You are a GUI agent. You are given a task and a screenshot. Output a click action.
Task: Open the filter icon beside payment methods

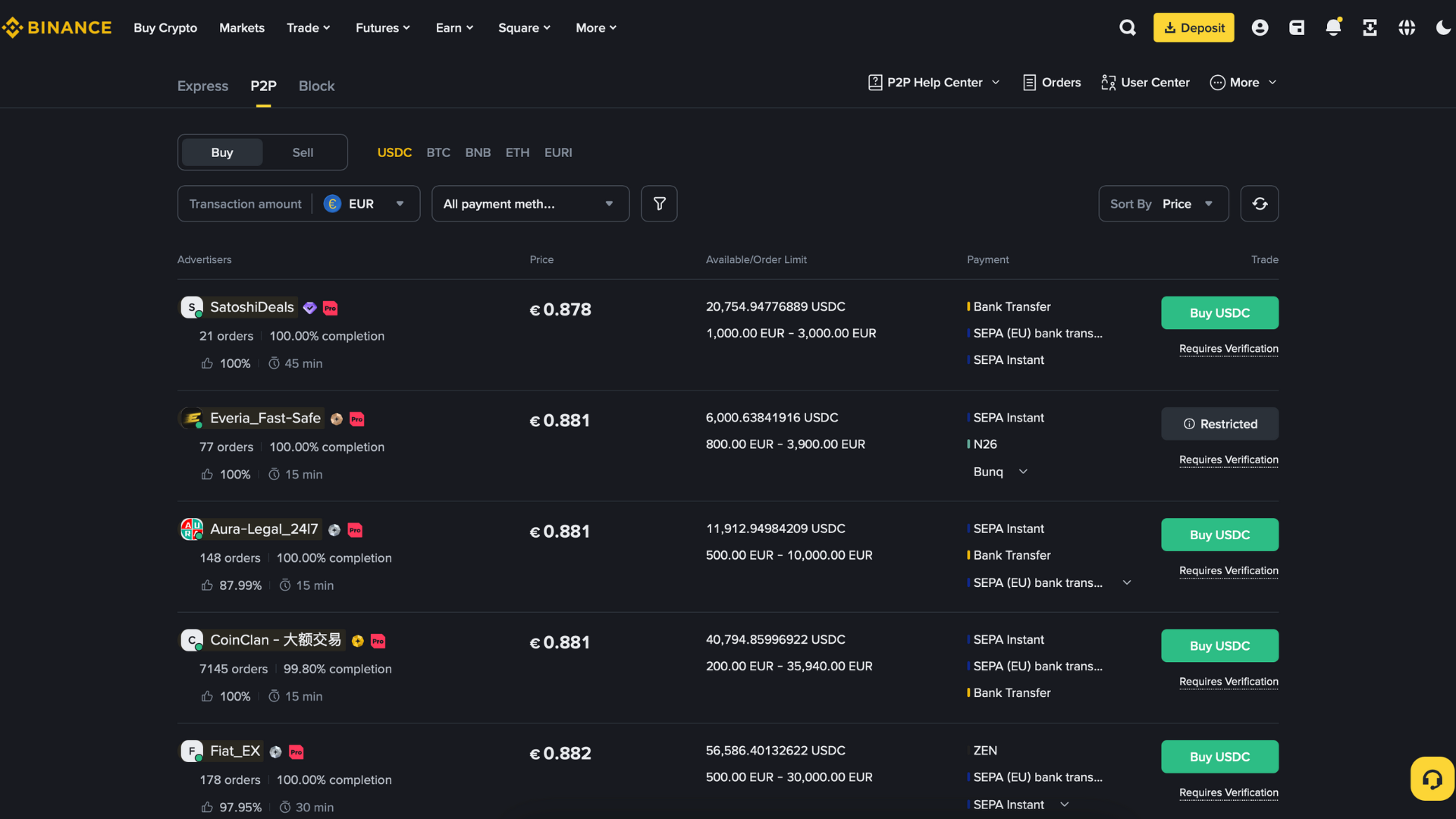point(658,203)
